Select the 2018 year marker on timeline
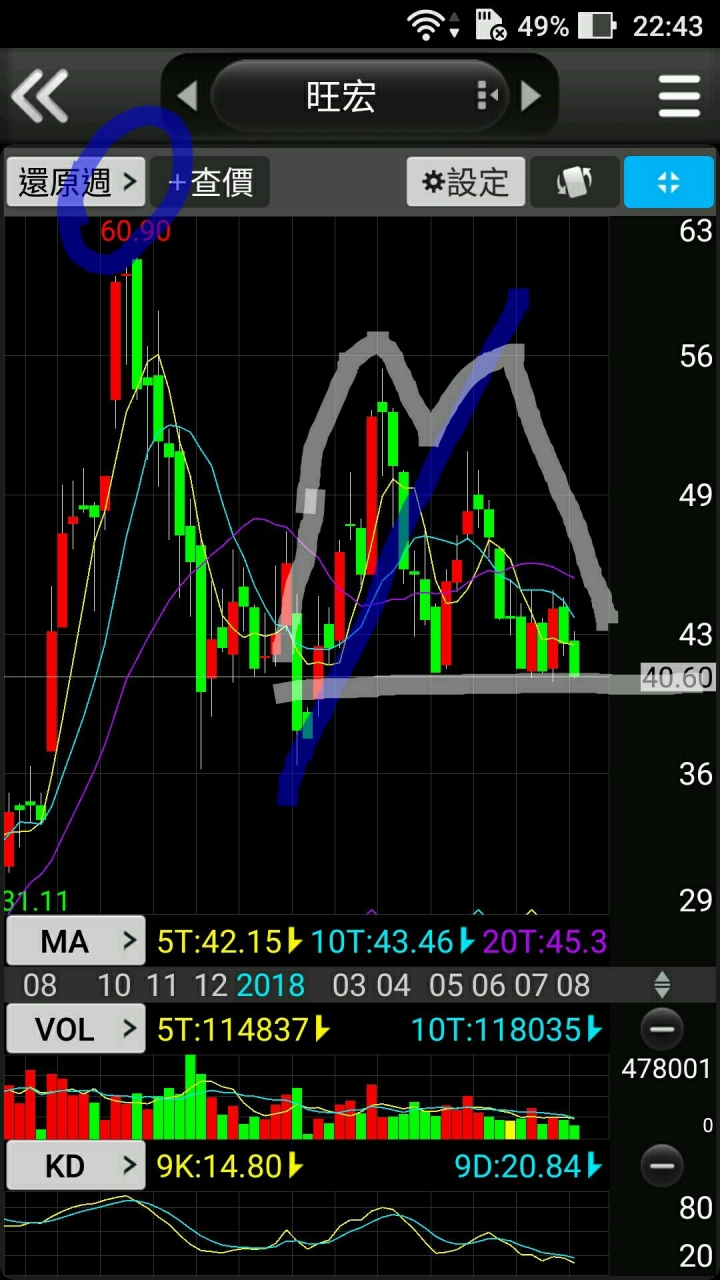Screen dimensions: 720x1280 [271, 985]
